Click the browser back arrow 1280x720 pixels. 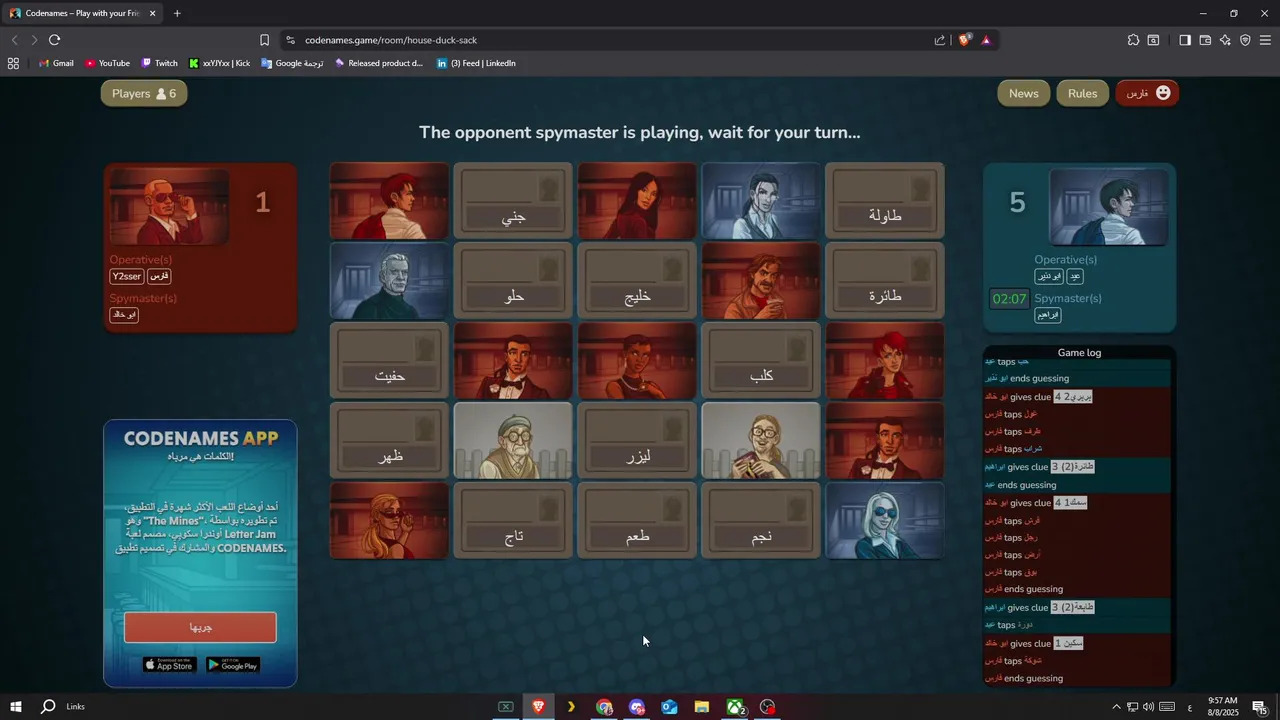14,40
